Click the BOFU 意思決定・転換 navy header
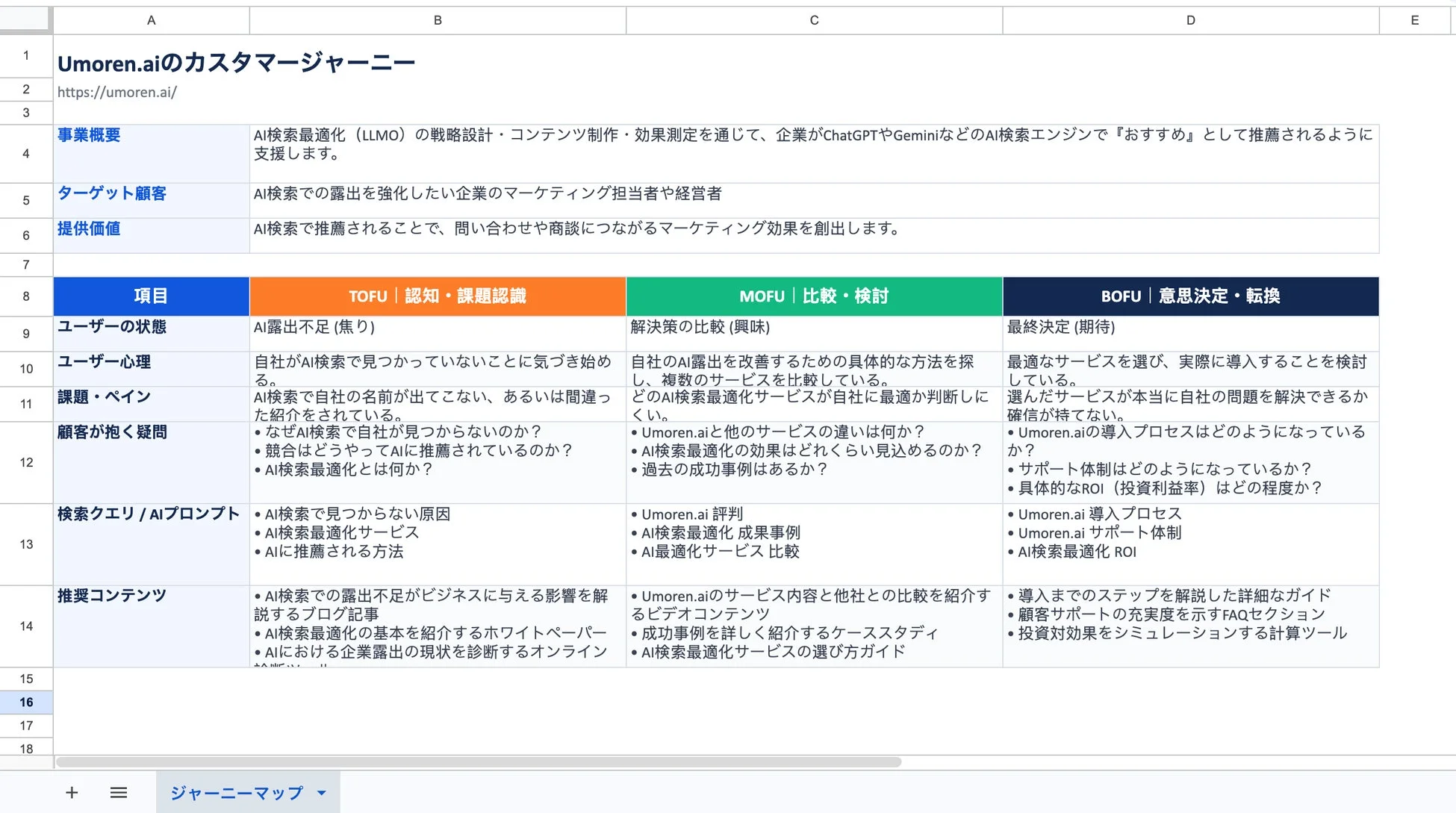The width and height of the screenshot is (1456, 813). click(x=1190, y=296)
